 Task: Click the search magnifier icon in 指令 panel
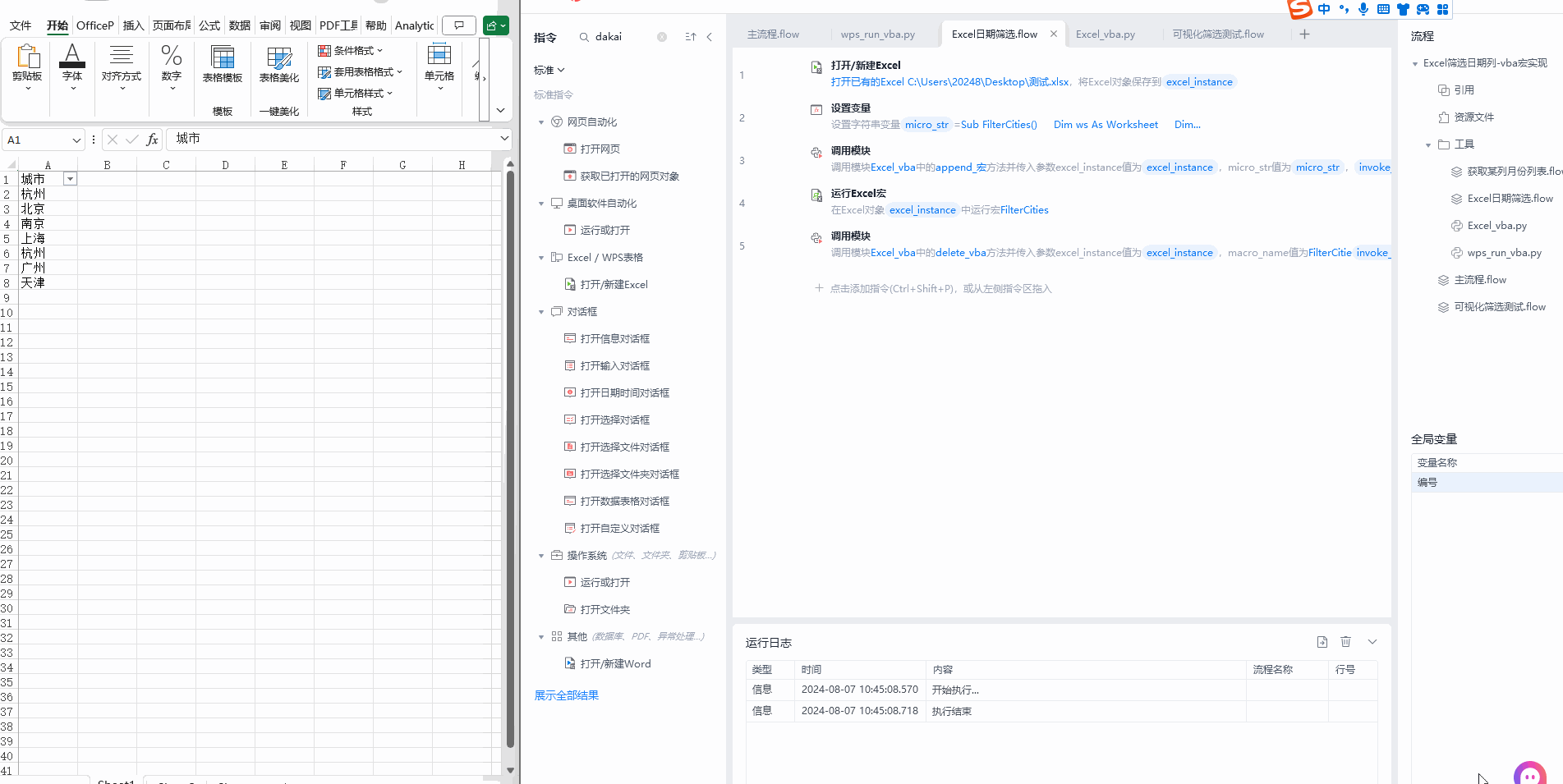584,37
